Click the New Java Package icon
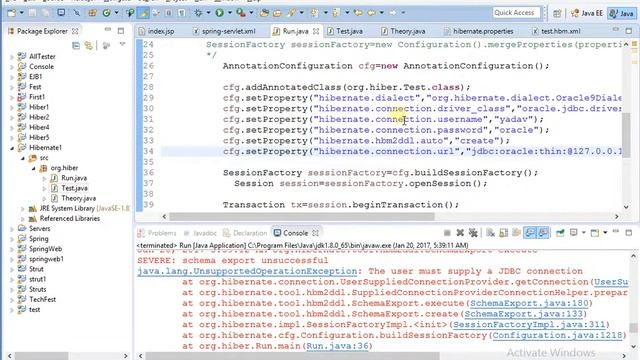 click(x=92, y=13)
